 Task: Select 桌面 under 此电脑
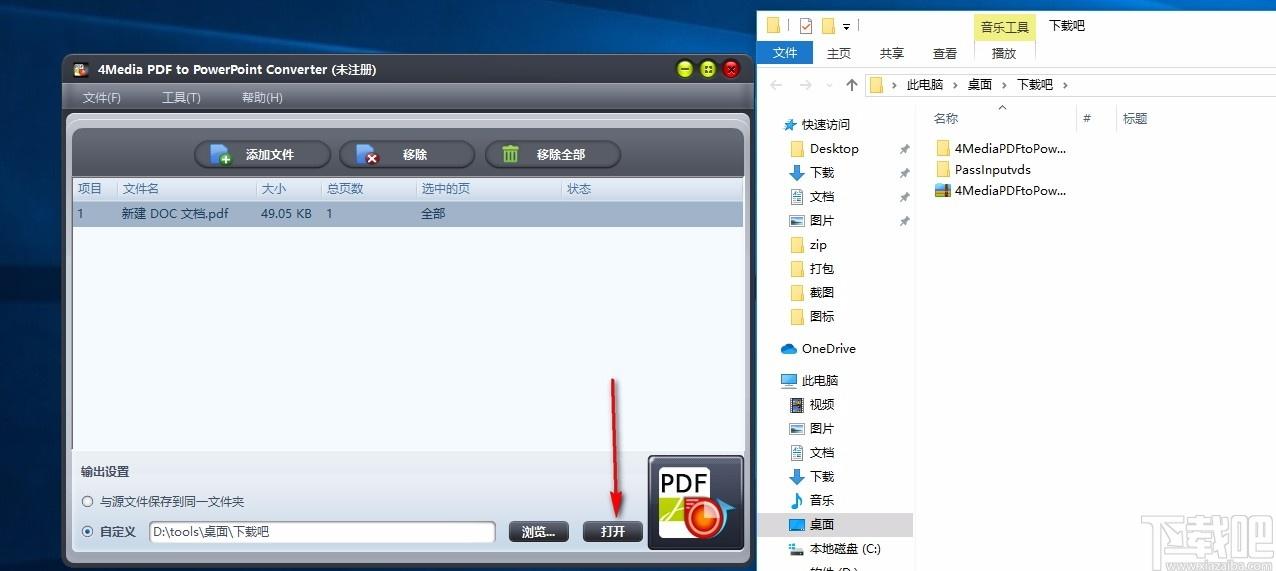pyautogui.click(x=822, y=525)
